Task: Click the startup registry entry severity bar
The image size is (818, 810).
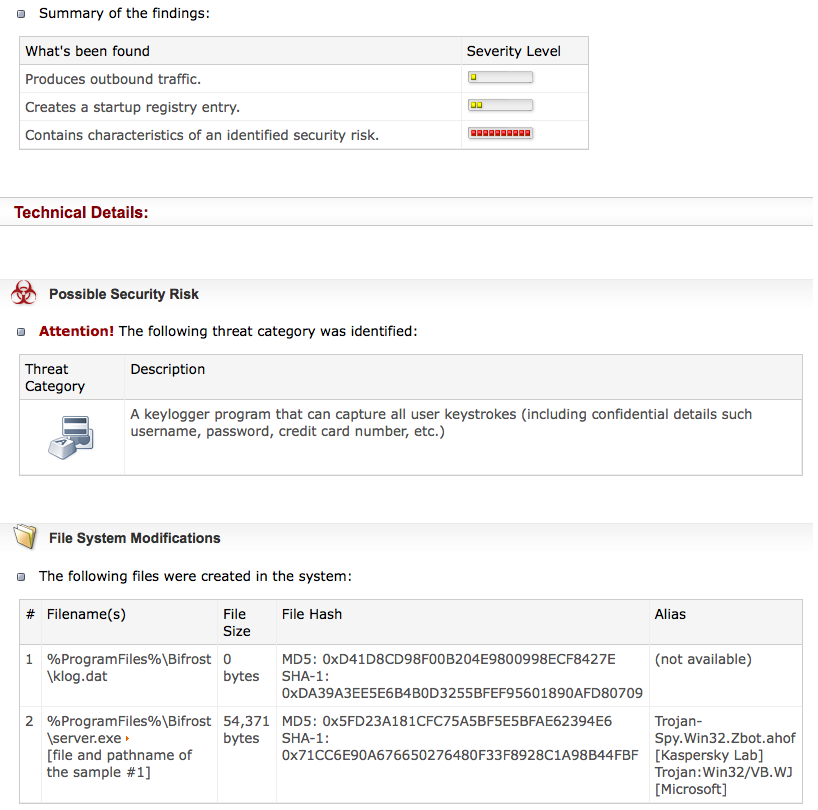Action: pos(500,105)
